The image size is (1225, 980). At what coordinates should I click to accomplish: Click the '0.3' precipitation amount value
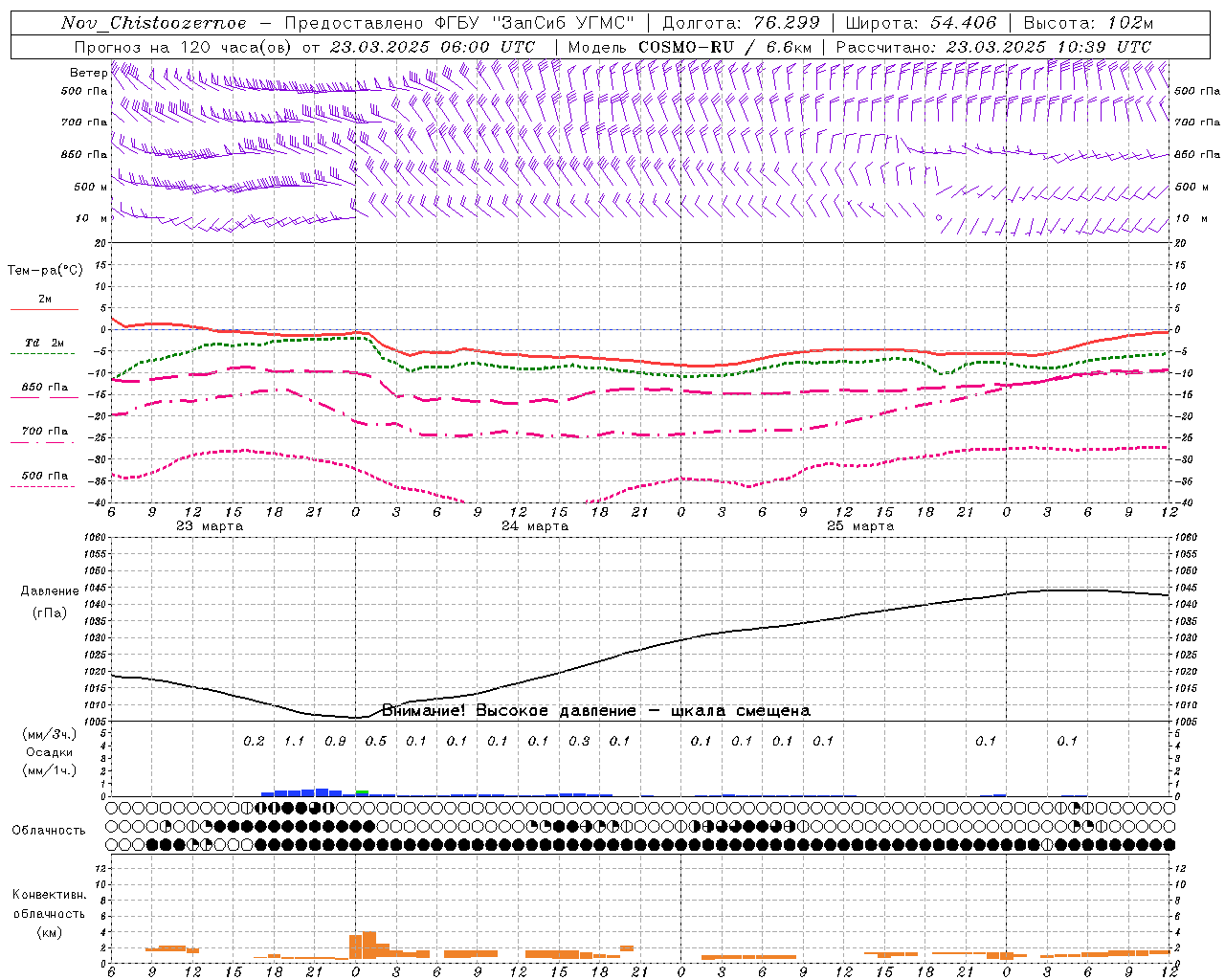tap(579, 742)
